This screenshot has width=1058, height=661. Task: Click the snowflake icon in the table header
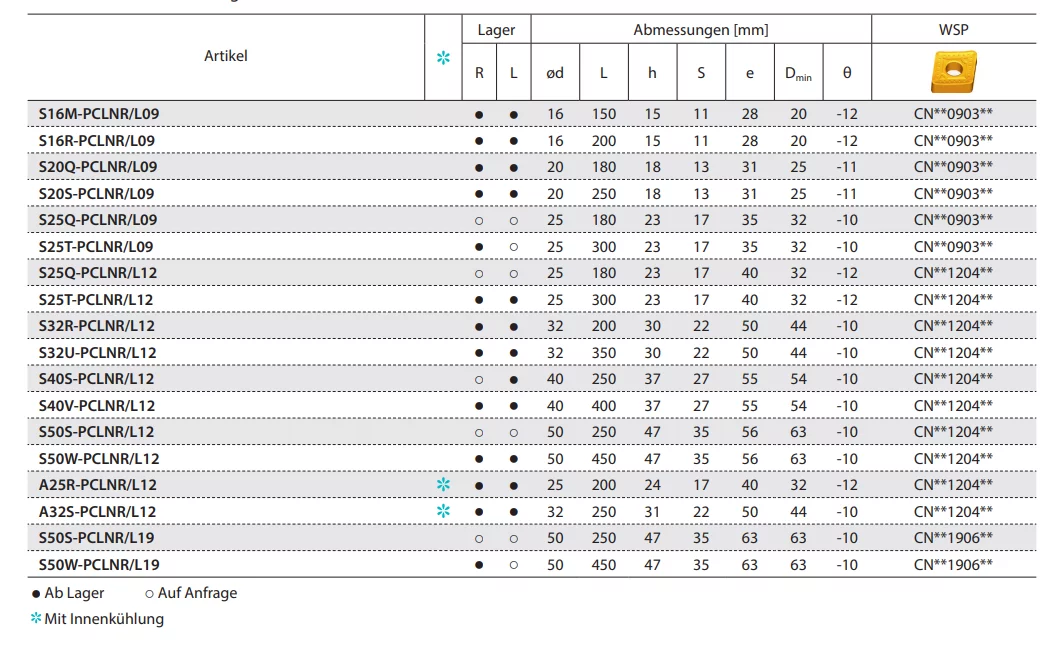[x=443, y=58]
